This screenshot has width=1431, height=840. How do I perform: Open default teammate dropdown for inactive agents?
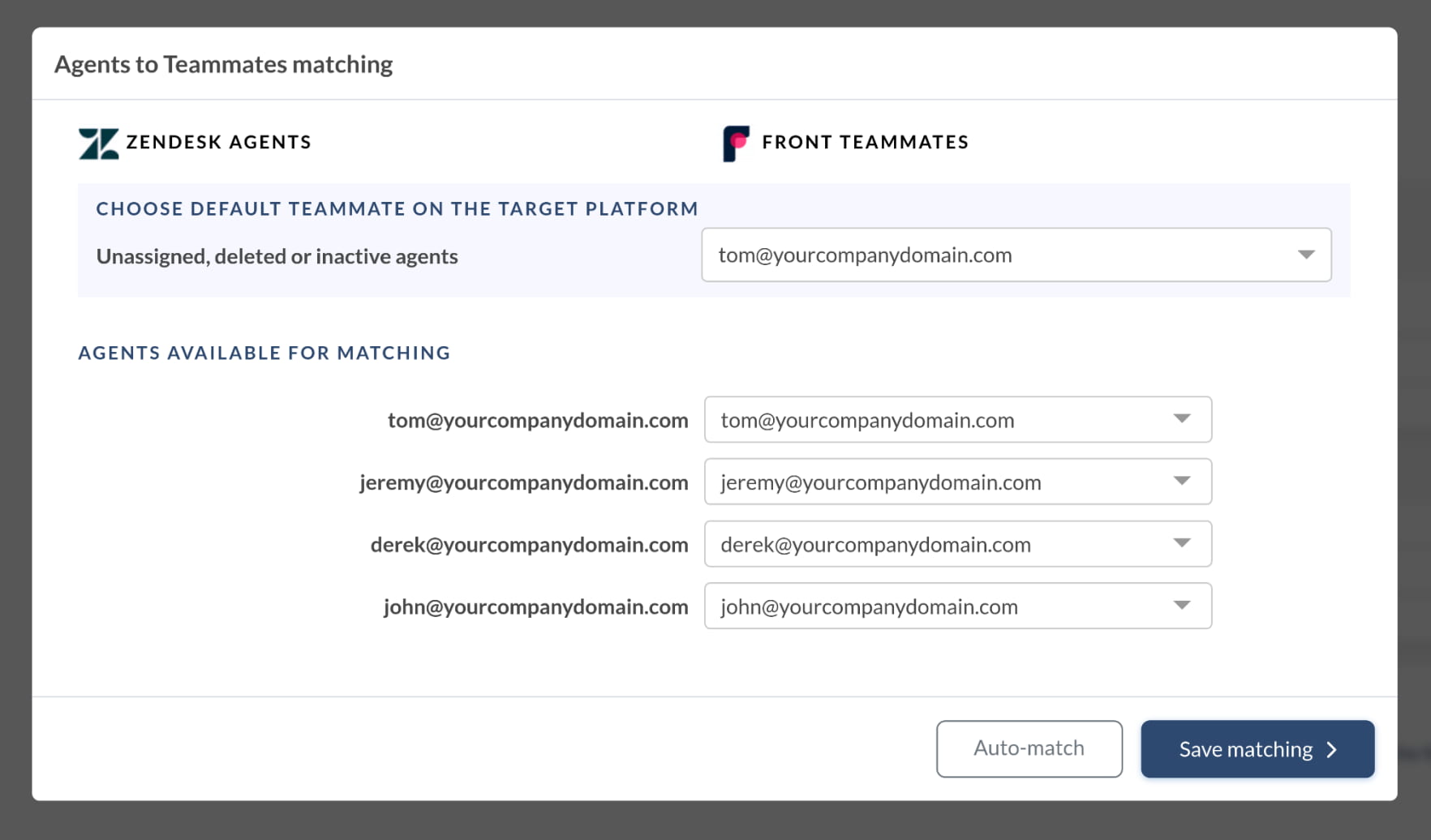pyautogui.click(x=1016, y=255)
